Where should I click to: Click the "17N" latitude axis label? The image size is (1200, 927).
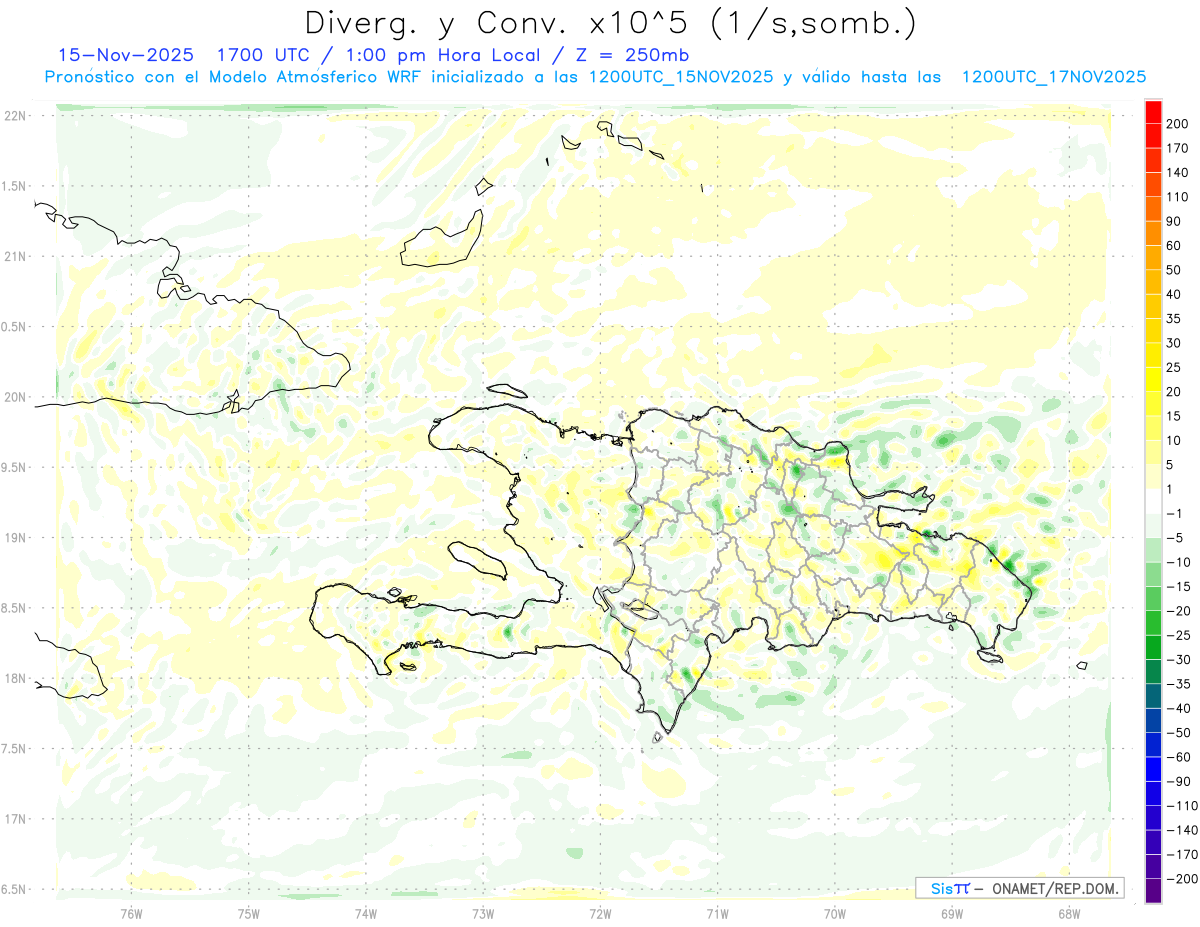14,819
